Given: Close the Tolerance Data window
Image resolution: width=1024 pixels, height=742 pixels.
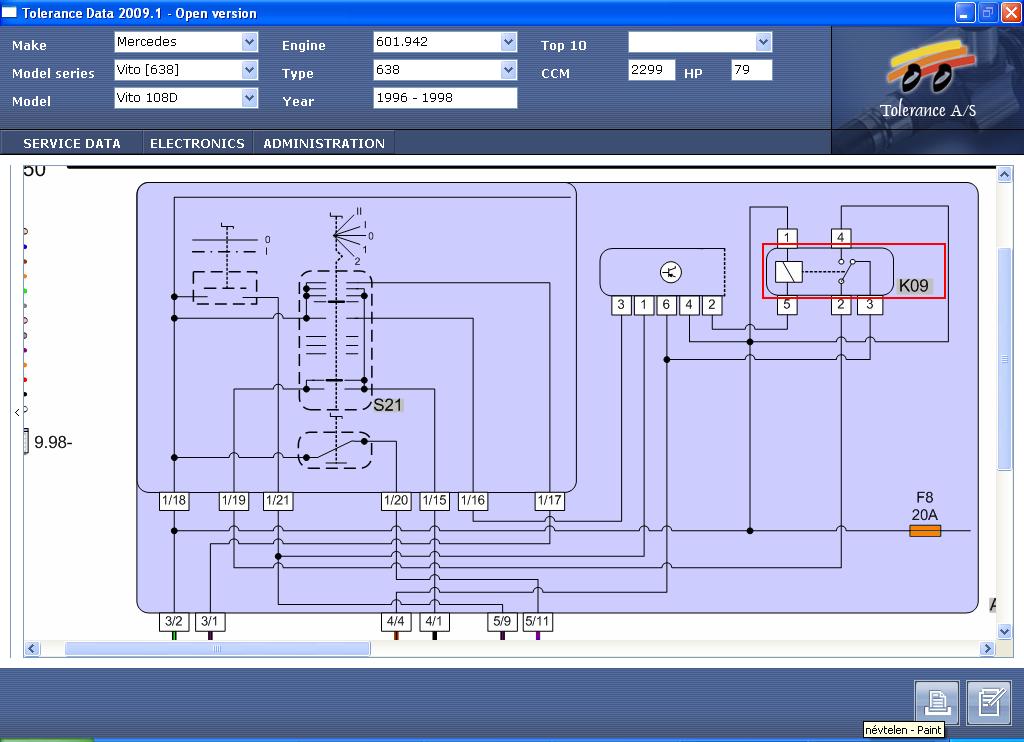Looking at the screenshot, I should 1010,12.
